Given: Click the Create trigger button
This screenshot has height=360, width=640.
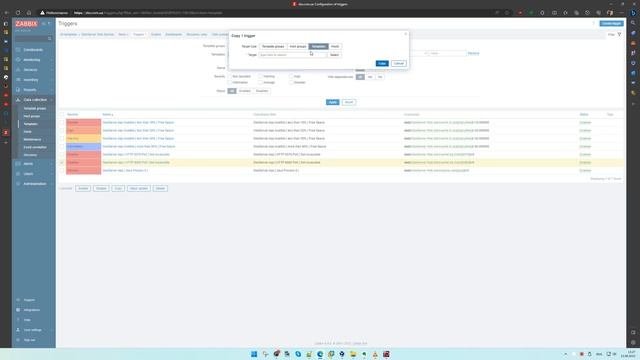Looking at the screenshot, I should coord(611,24).
